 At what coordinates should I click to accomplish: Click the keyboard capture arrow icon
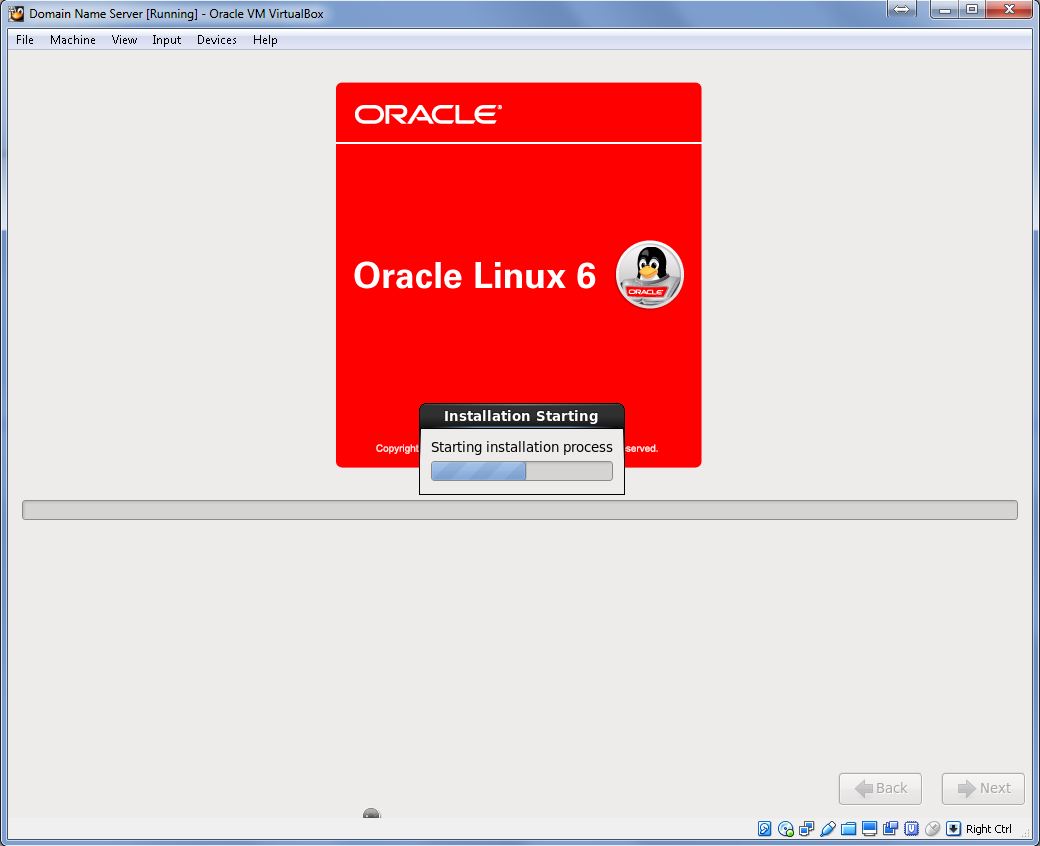(953, 828)
